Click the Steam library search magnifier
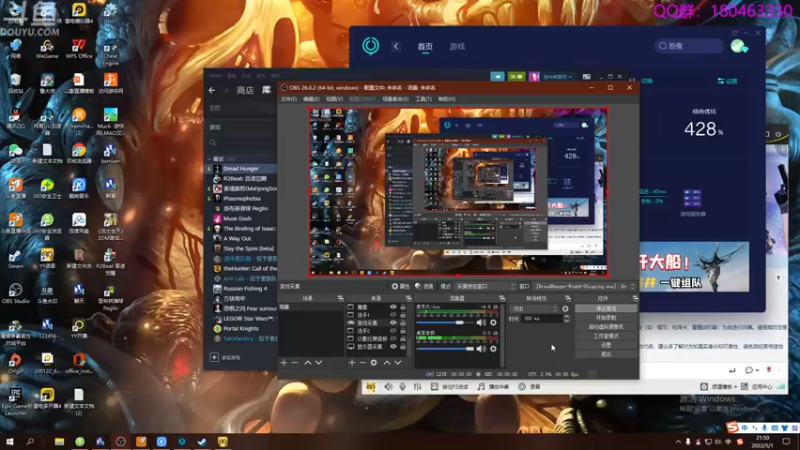This screenshot has height=450, width=800. point(213,143)
